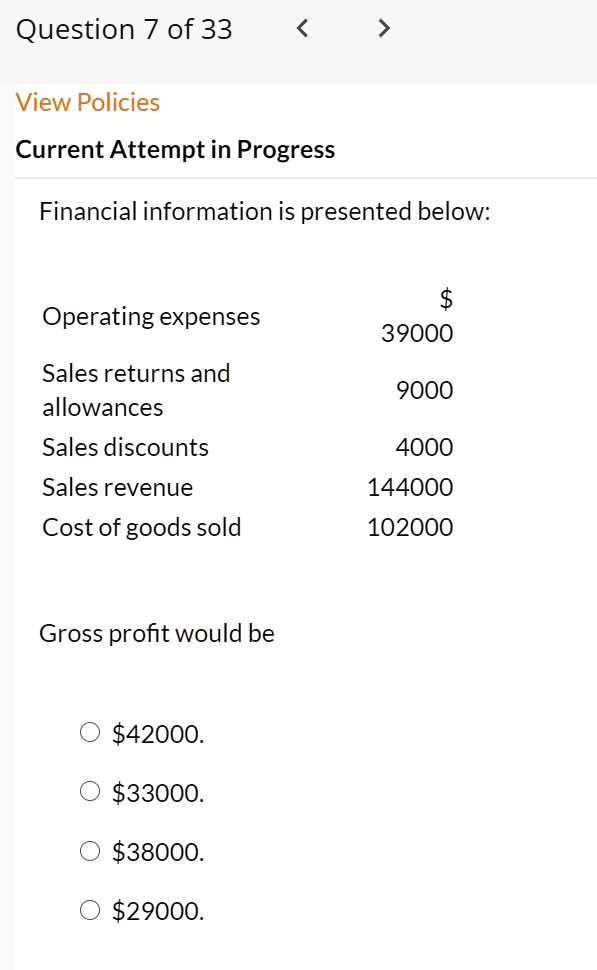Click the 144000 sales revenue value
The image size is (597, 970).
point(410,487)
